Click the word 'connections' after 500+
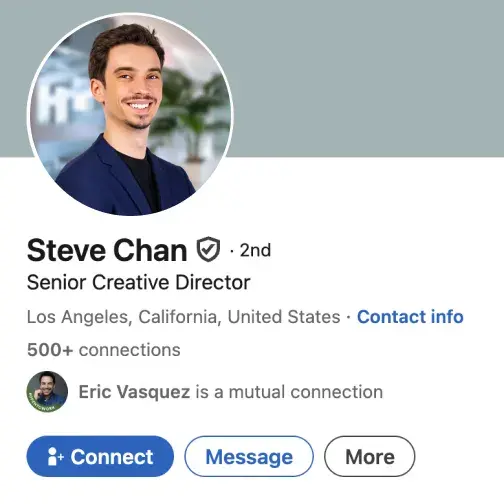 [130, 350]
